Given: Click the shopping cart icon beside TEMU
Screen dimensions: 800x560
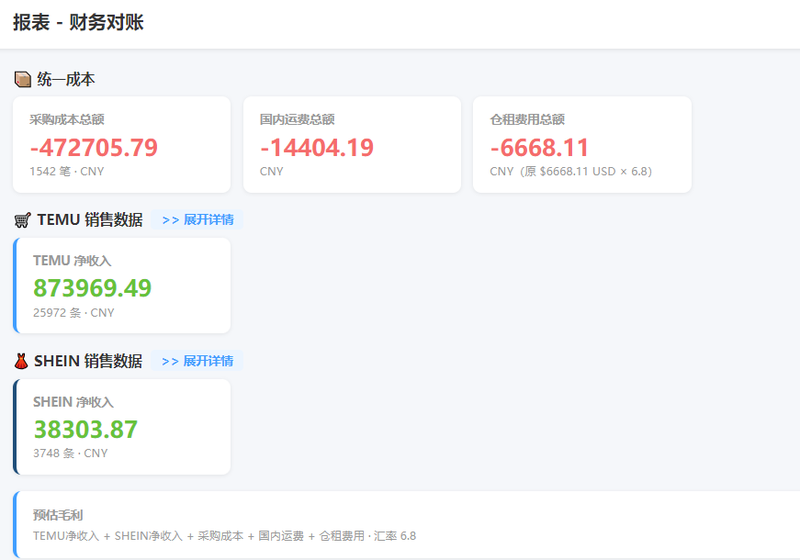Looking at the screenshot, I should click(x=22, y=220).
